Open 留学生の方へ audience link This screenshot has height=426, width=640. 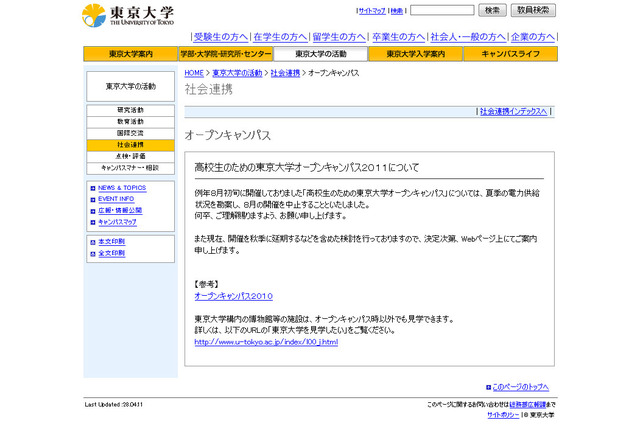tap(339, 37)
